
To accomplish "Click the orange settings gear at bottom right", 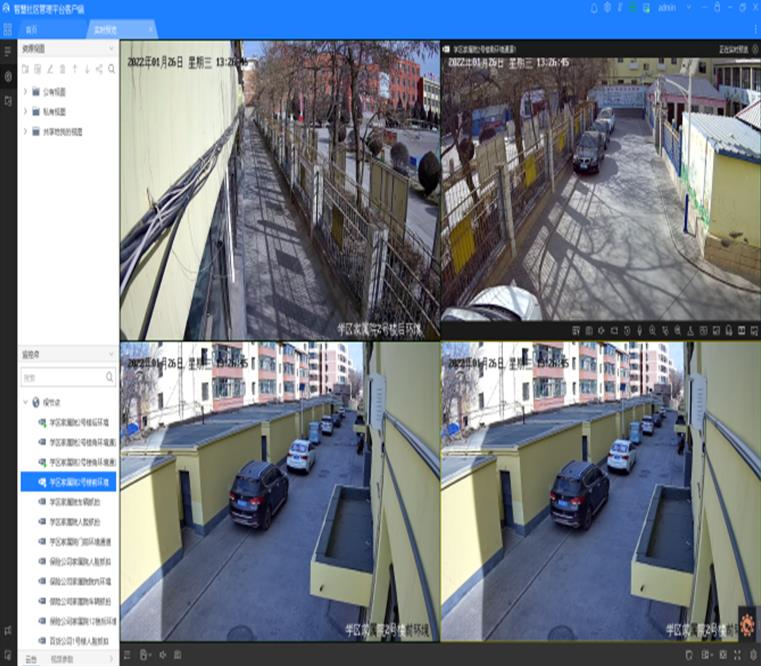I will (747, 625).
